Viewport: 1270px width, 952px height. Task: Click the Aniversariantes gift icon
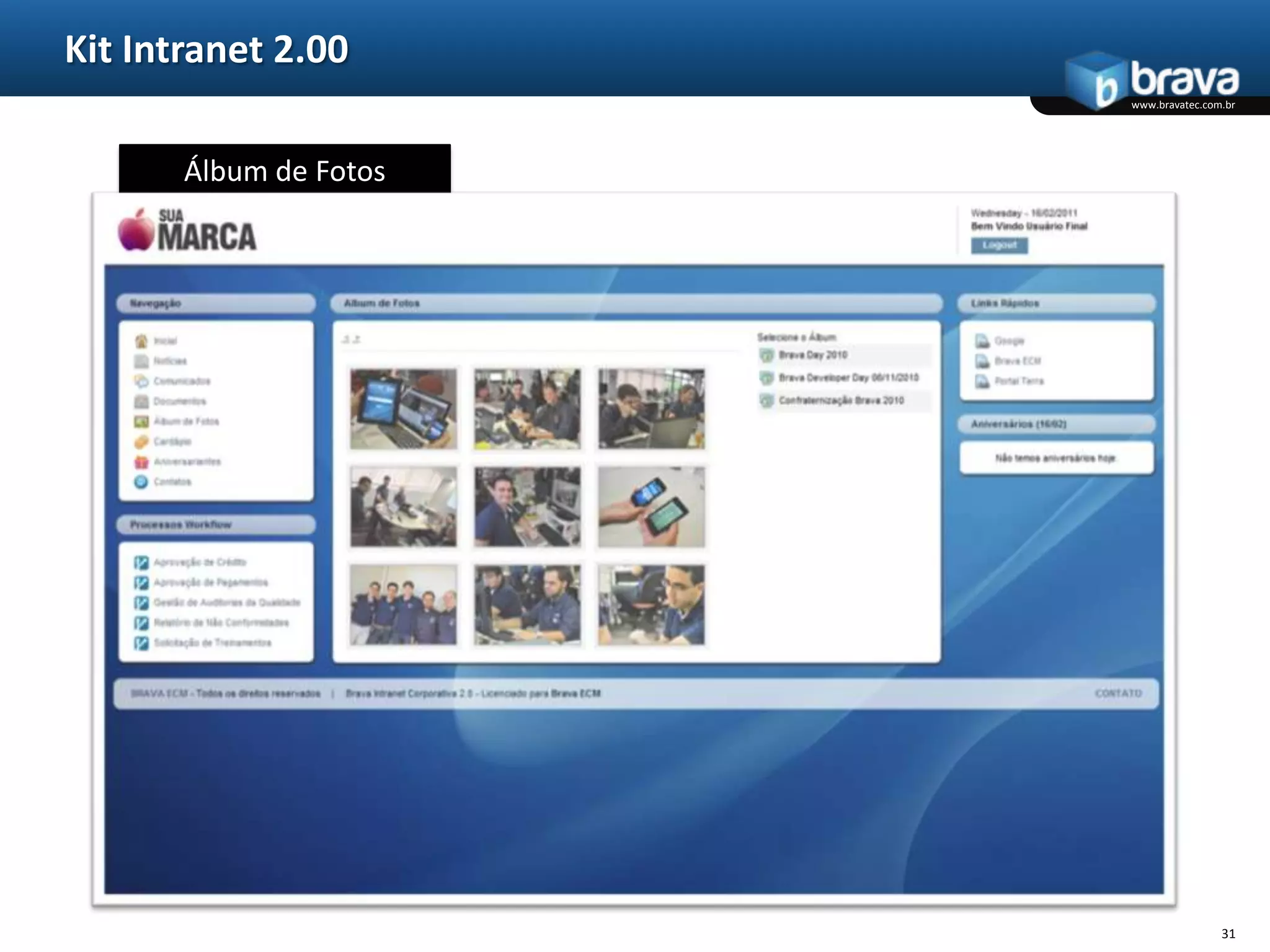pos(141,462)
